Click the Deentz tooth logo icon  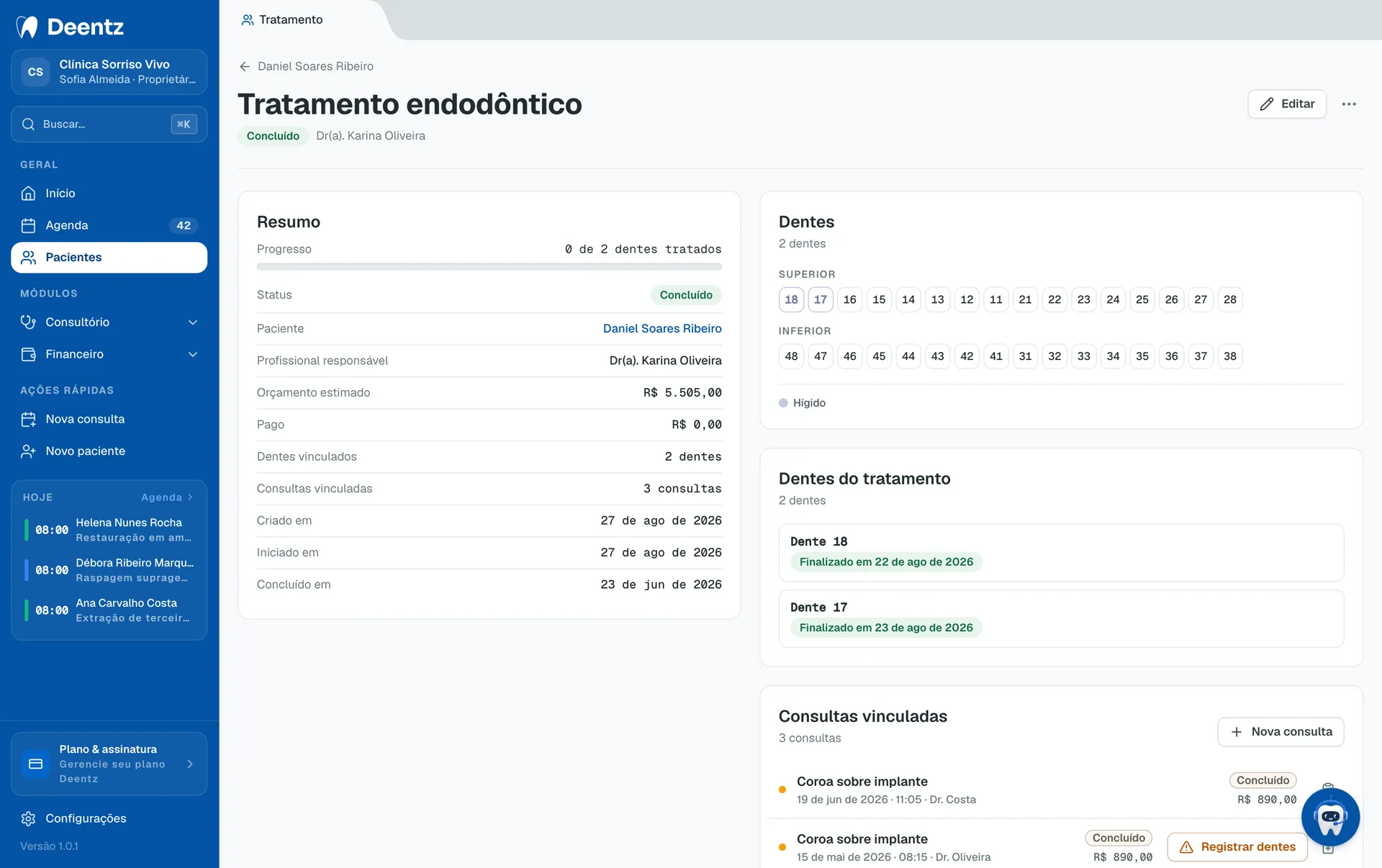point(27,27)
